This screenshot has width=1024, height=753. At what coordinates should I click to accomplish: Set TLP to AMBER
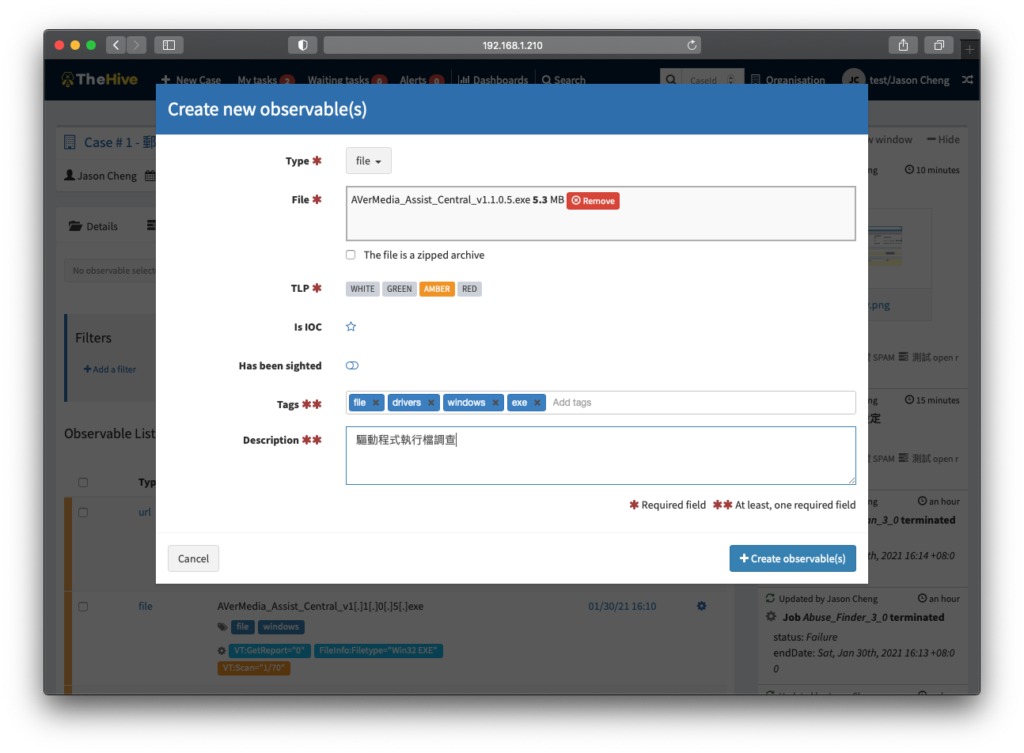point(437,289)
